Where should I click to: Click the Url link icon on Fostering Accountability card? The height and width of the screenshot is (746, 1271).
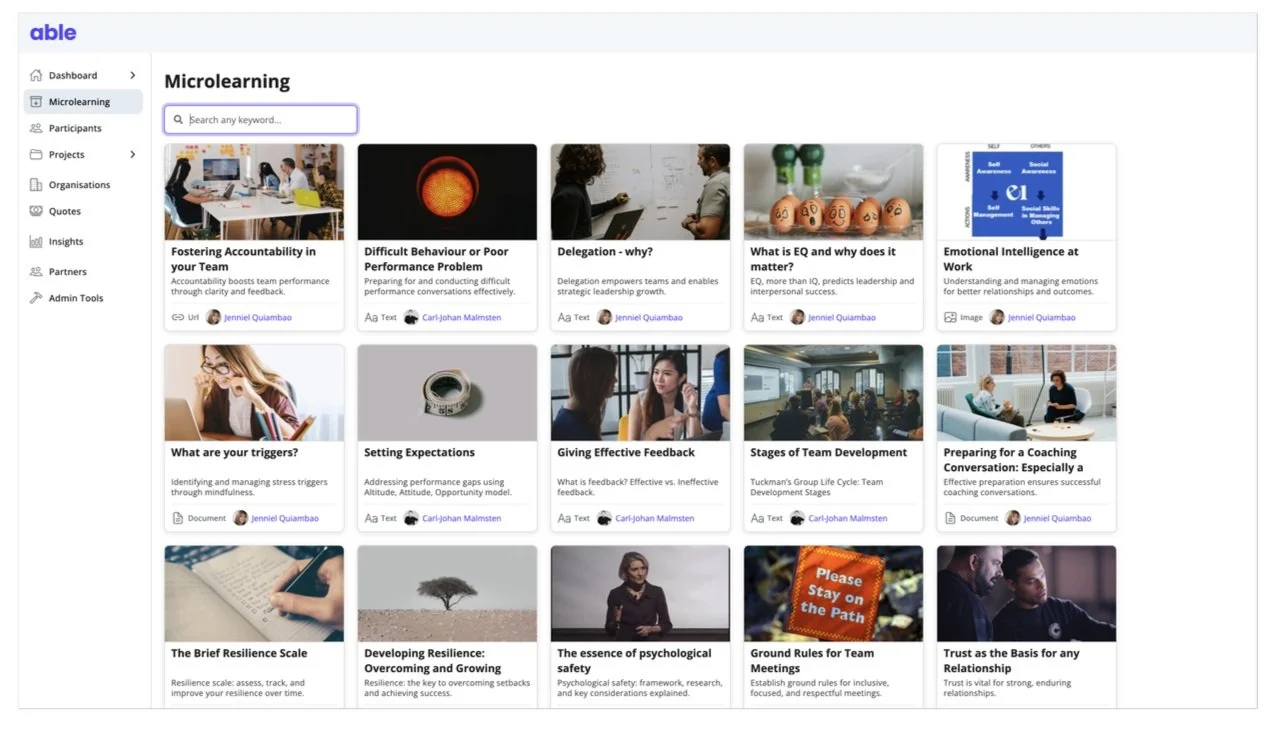(178, 317)
